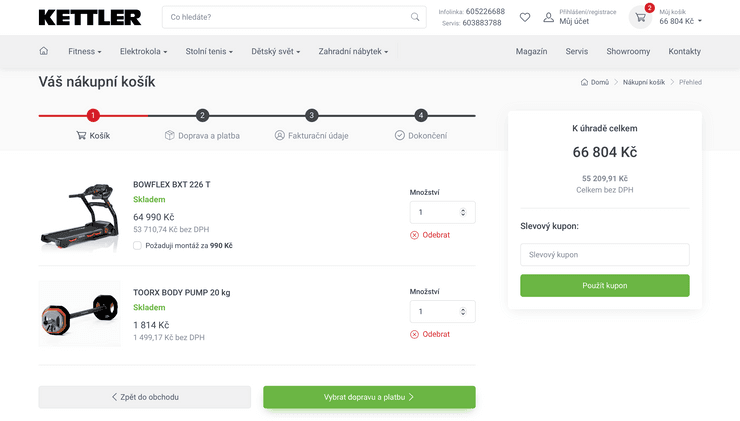The height and width of the screenshot is (421, 740).
Task: Expand the Elektrokola dropdown menu
Action: tap(143, 51)
